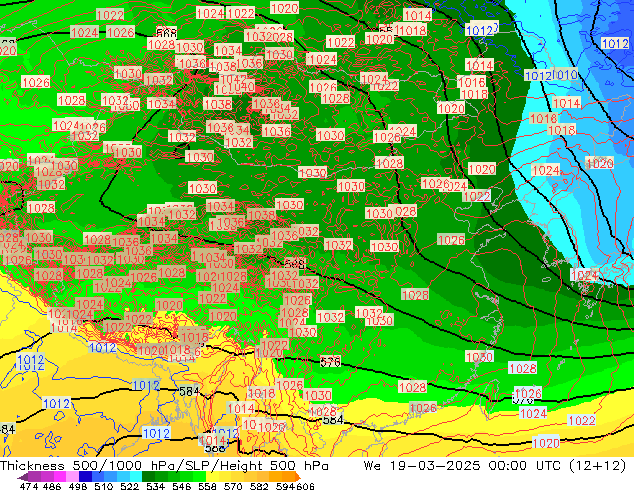Select legend value 486
The height and width of the screenshot is (490, 634).
pyautogui.click(x=52, y=486)
